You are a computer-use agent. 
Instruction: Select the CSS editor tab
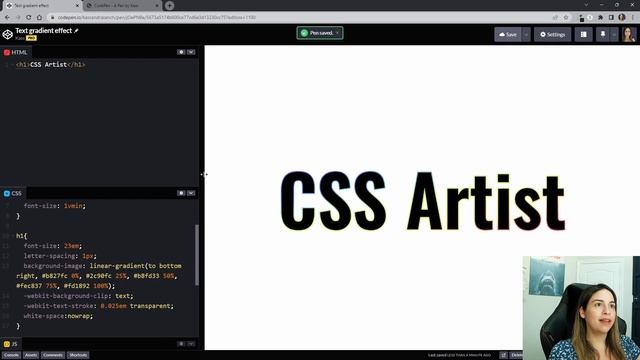coord(13,193)
